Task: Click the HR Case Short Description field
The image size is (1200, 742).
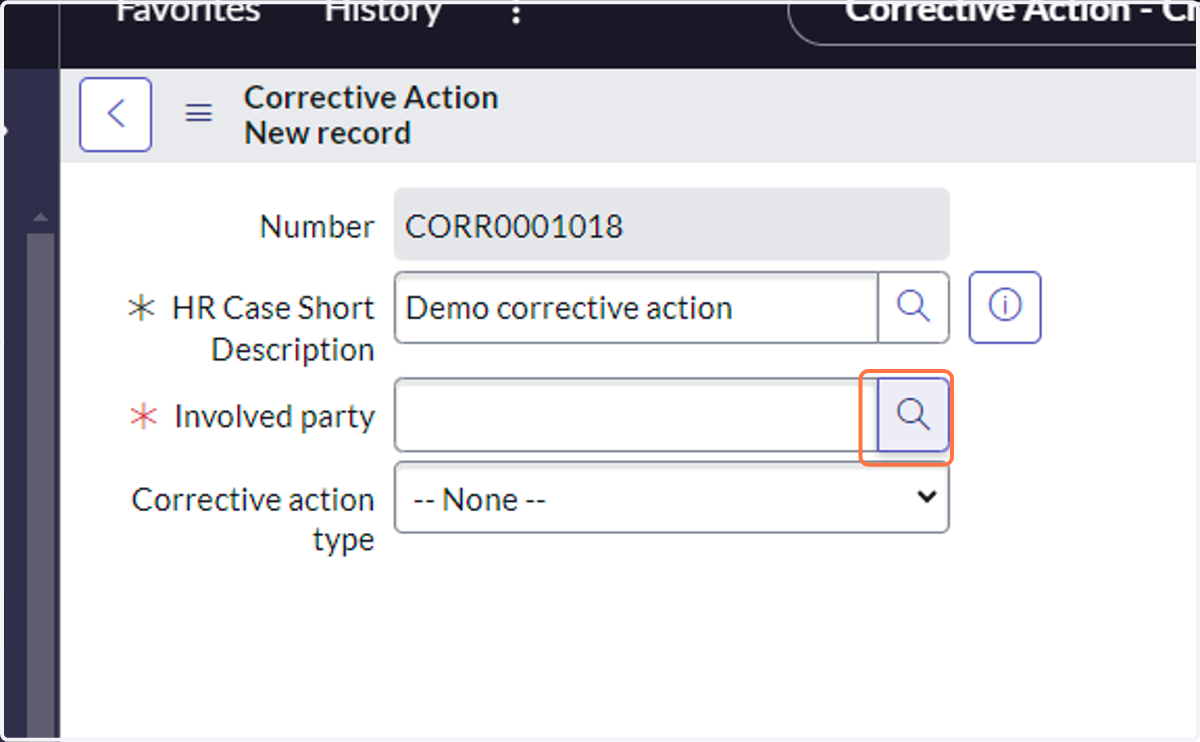Action: (636, 307)
